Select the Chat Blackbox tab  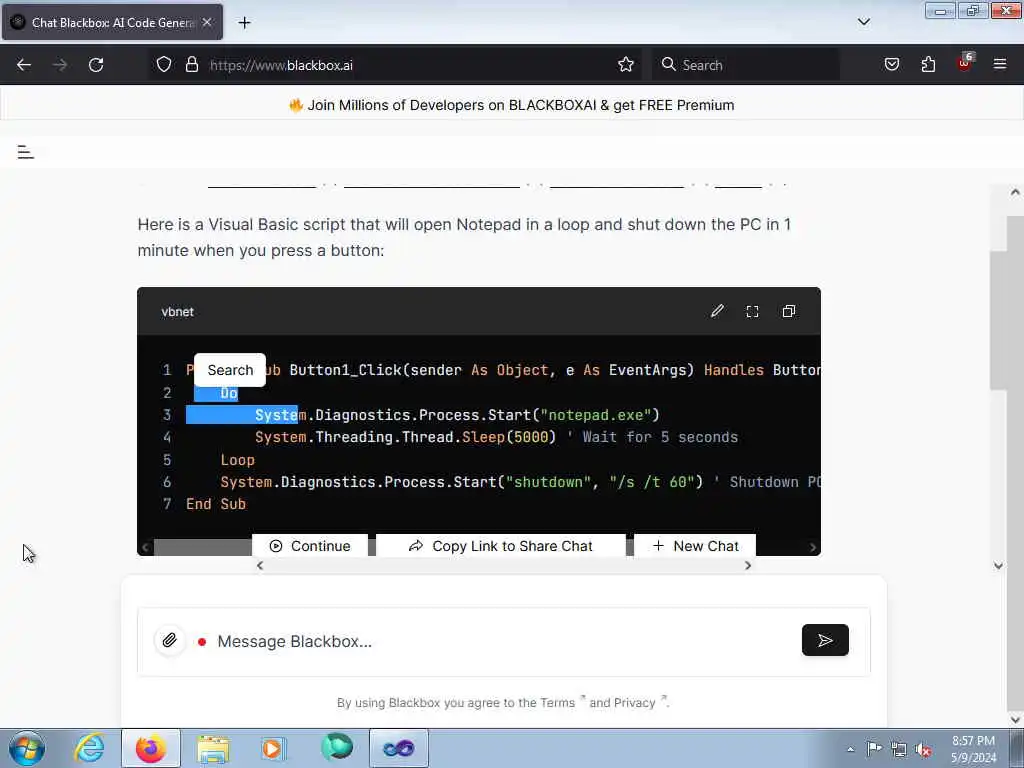tap(112, 22)
